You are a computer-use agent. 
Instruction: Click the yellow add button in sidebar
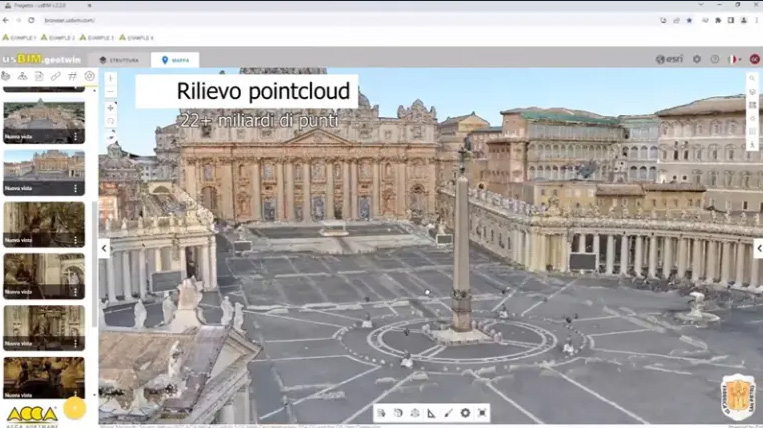(74, 407)
